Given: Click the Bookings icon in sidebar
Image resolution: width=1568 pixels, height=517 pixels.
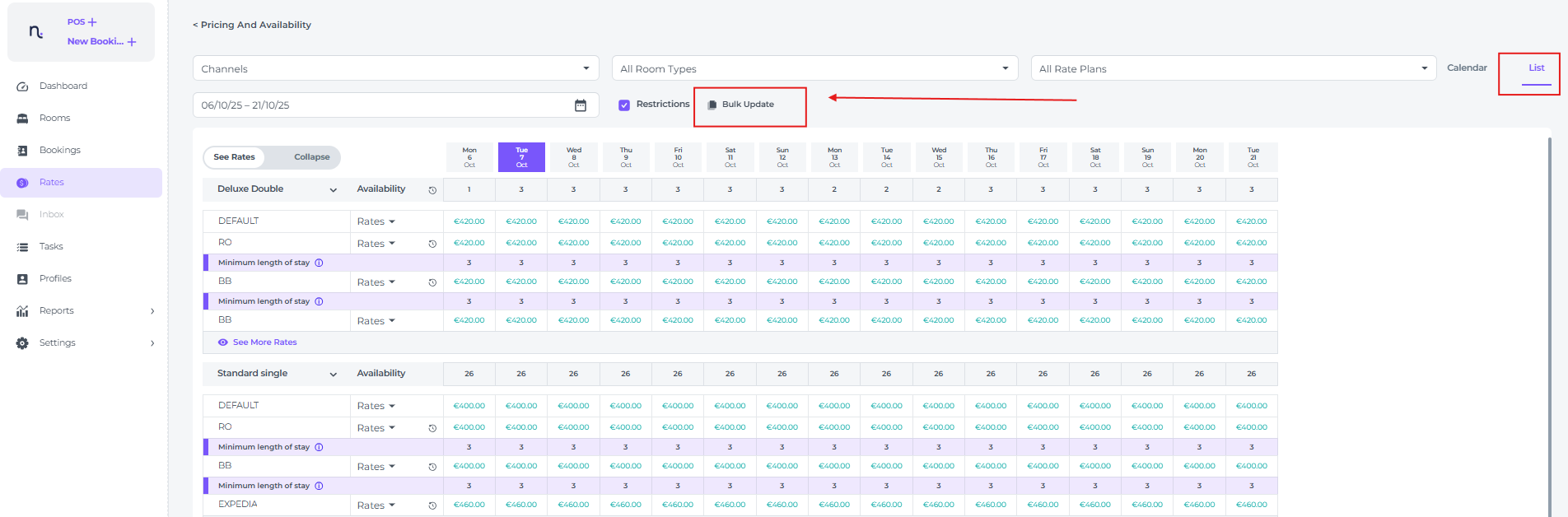Looking at the screenshot, I should [x=22, y=151].
